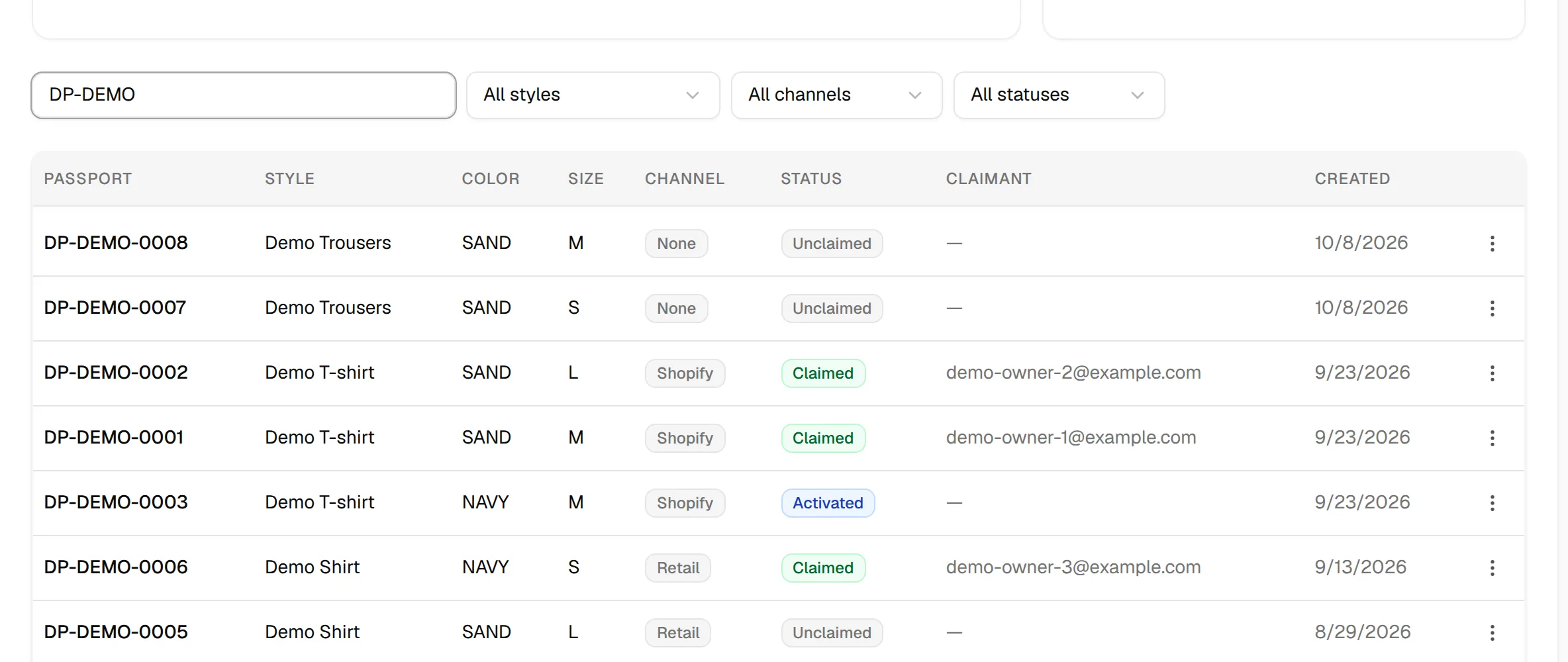
Task: Expand the All styles dropdown
Action: [593, 95]
